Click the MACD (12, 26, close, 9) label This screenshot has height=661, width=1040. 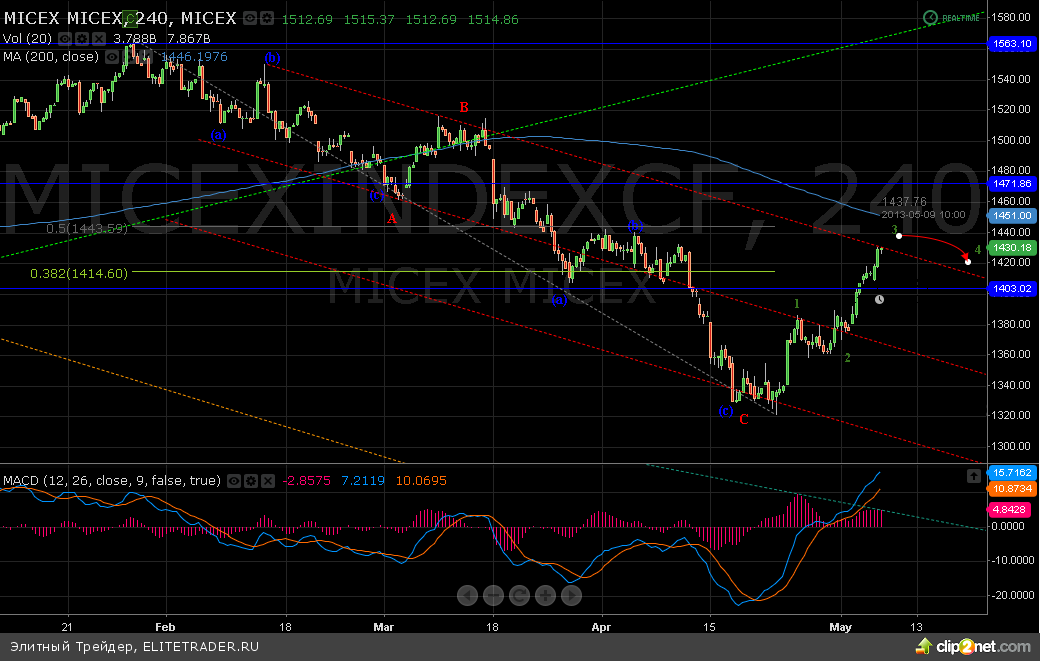[x=111, y=481]
